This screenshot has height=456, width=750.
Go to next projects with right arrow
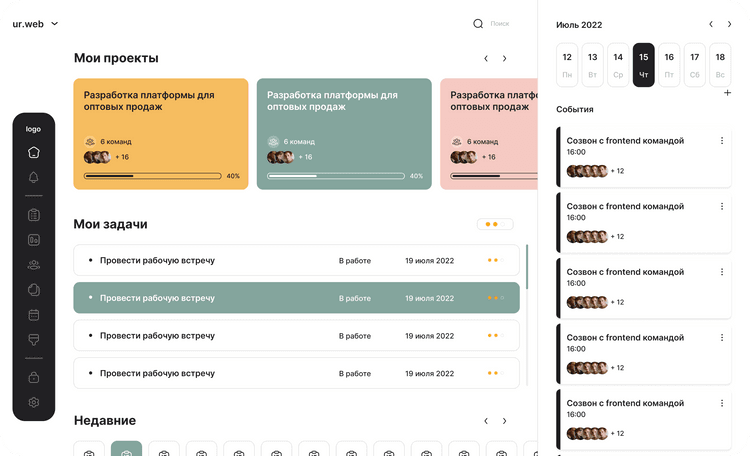pos(504,58)
